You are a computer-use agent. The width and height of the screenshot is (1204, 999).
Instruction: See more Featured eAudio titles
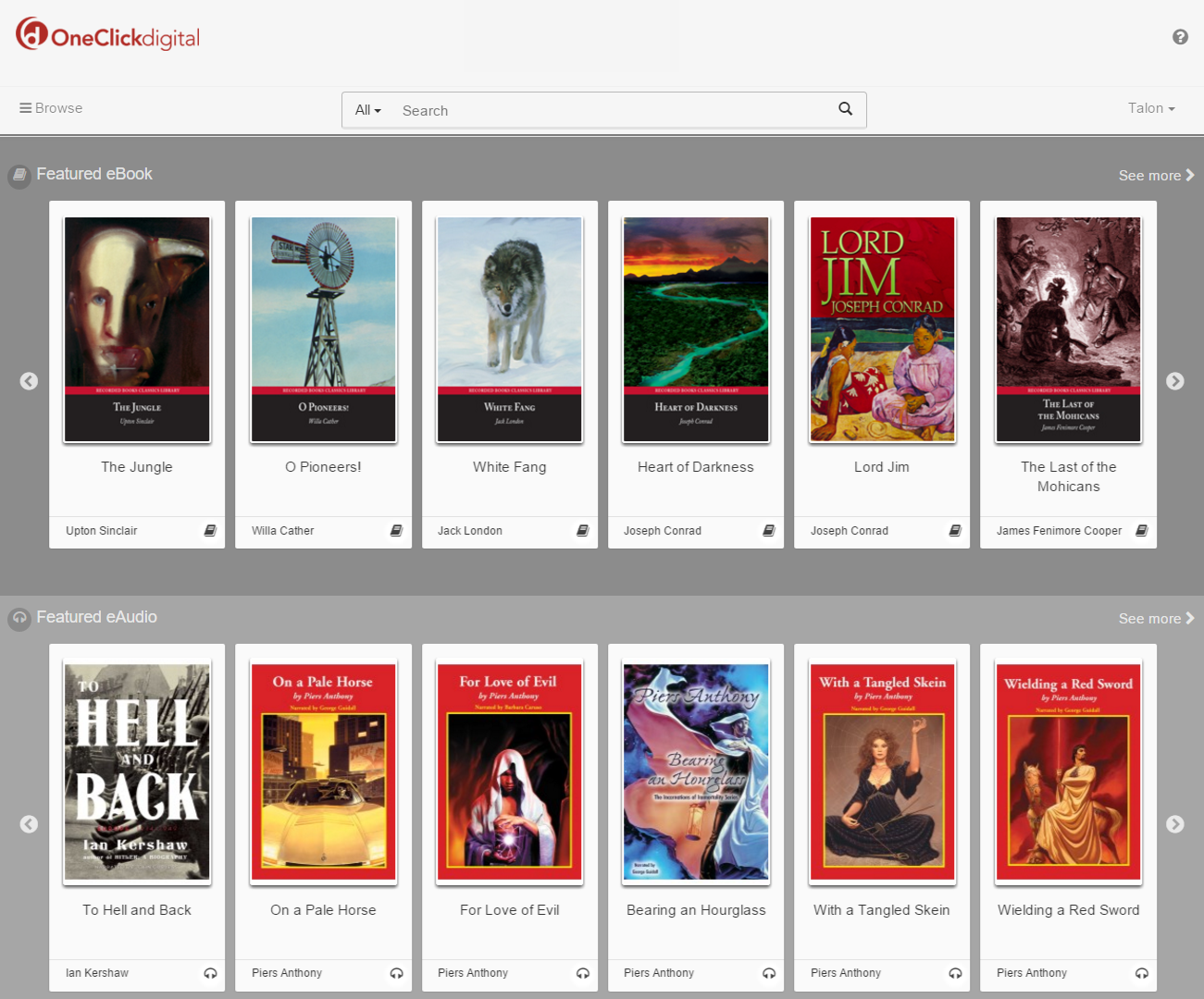tap(1156, 619)
